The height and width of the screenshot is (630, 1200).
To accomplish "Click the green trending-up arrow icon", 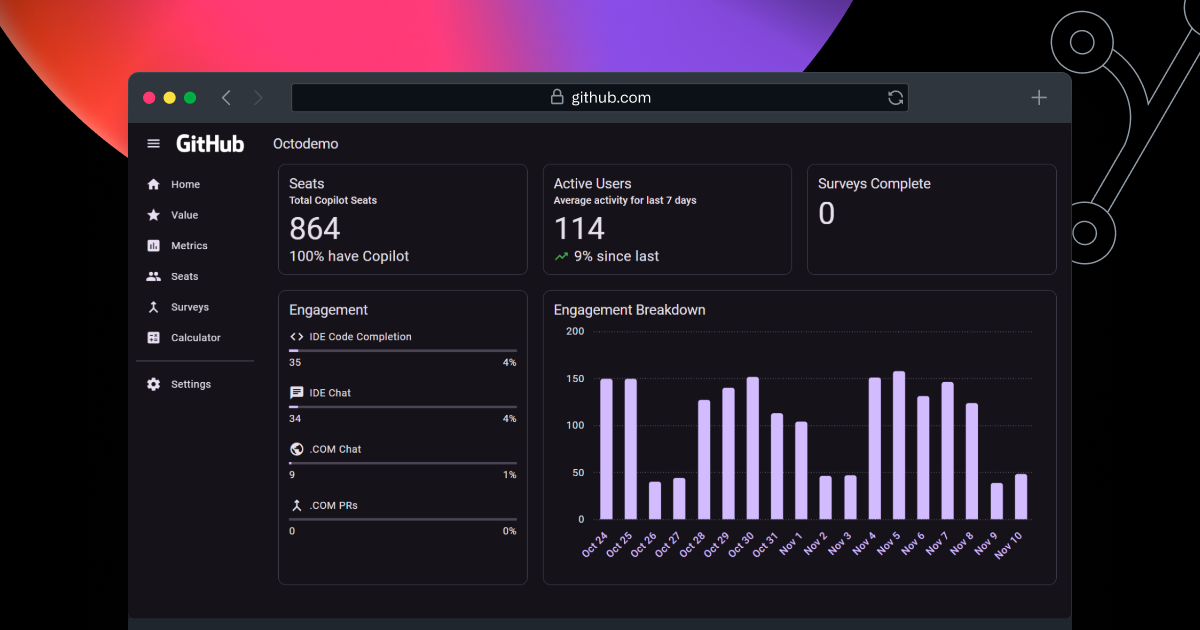I will [x=561, y=257].
